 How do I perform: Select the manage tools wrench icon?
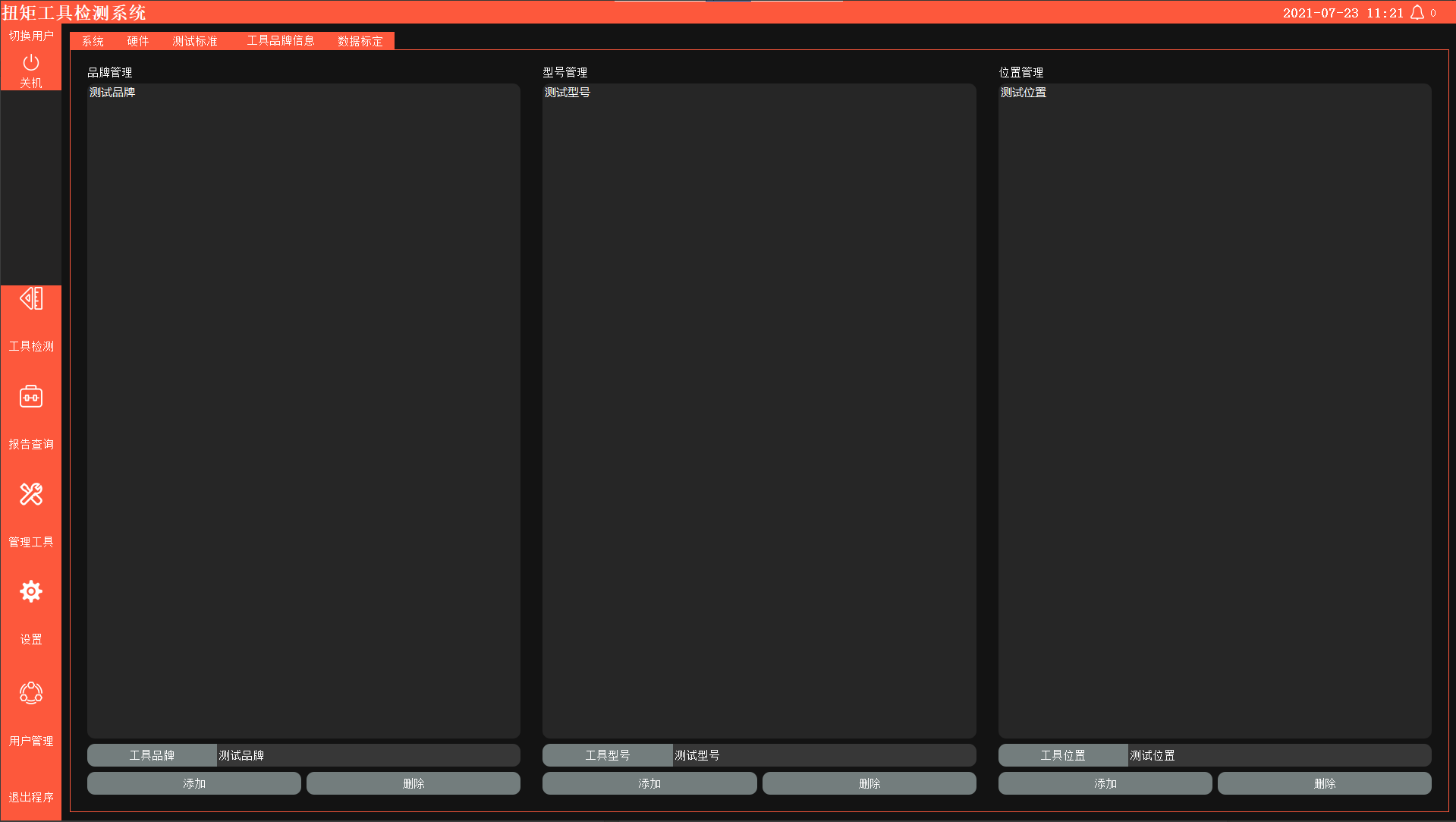click(31, 495)
